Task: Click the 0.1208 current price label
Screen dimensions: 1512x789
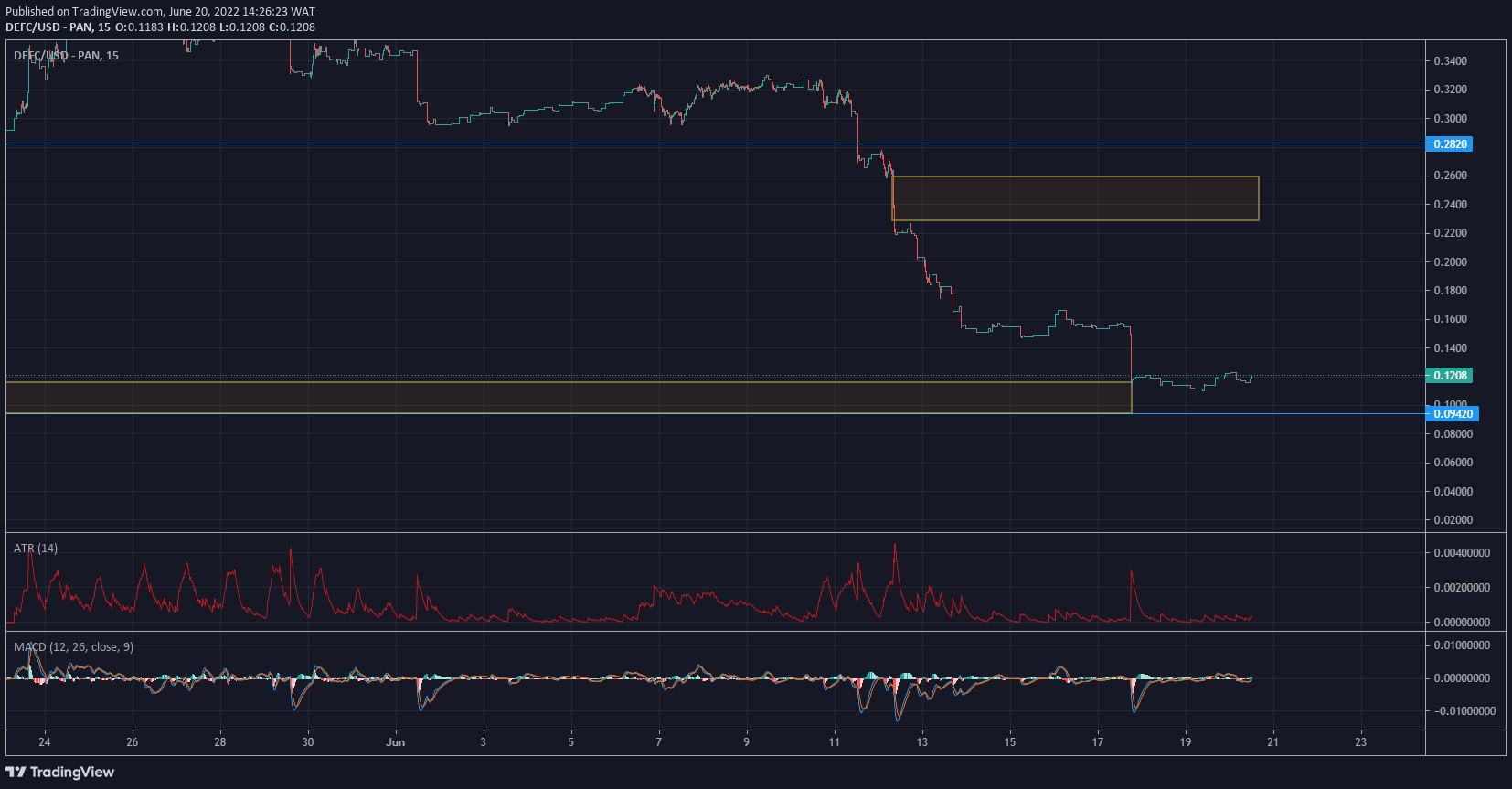Action: 1451,376
